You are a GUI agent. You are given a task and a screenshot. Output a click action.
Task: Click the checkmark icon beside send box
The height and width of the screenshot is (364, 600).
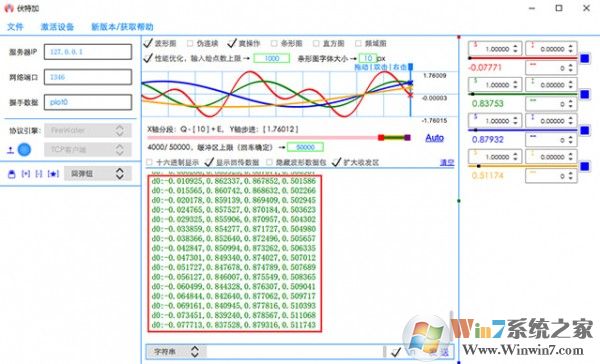coord(396,351)
